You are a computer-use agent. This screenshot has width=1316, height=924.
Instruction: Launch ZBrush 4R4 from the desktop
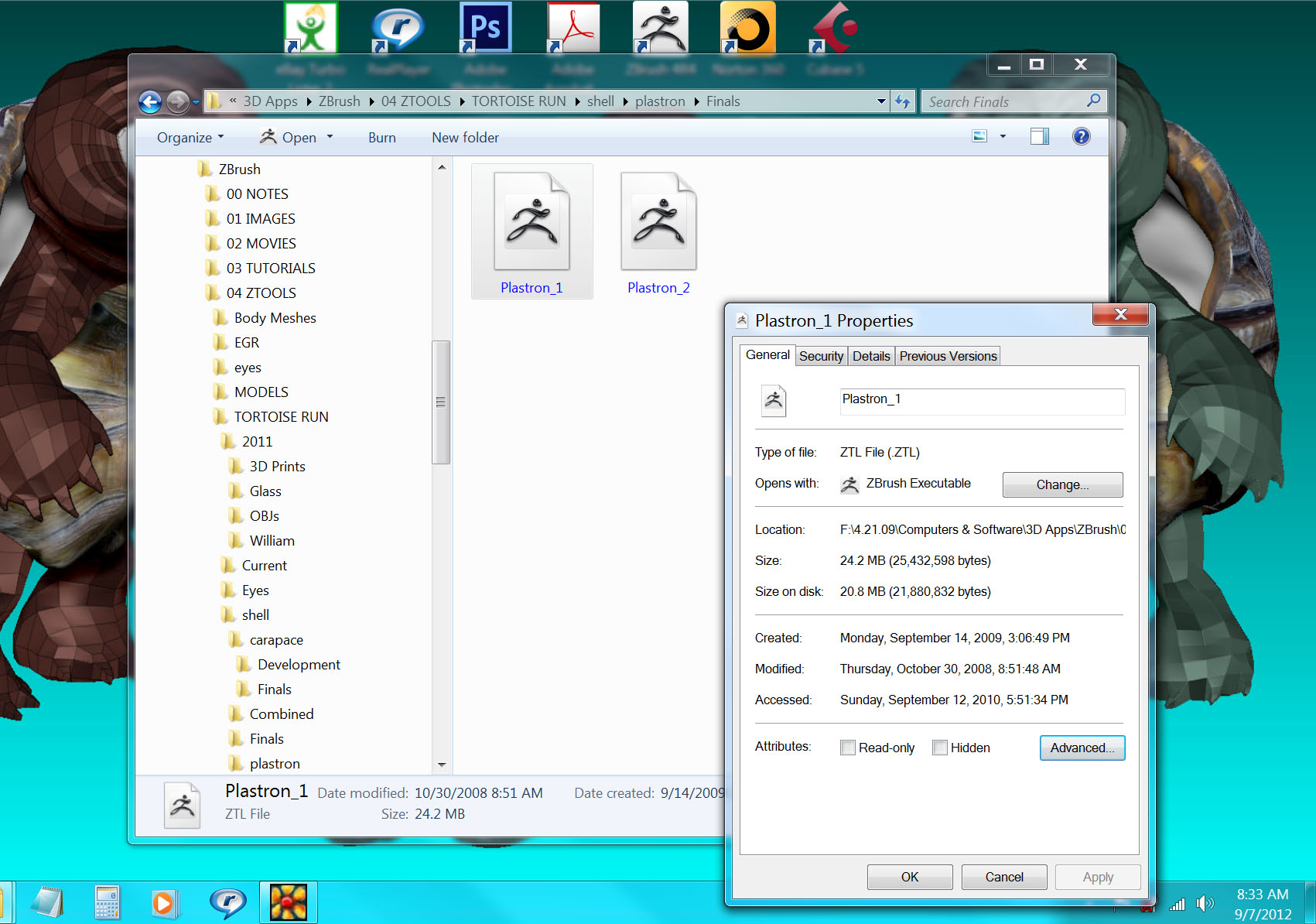660,27
